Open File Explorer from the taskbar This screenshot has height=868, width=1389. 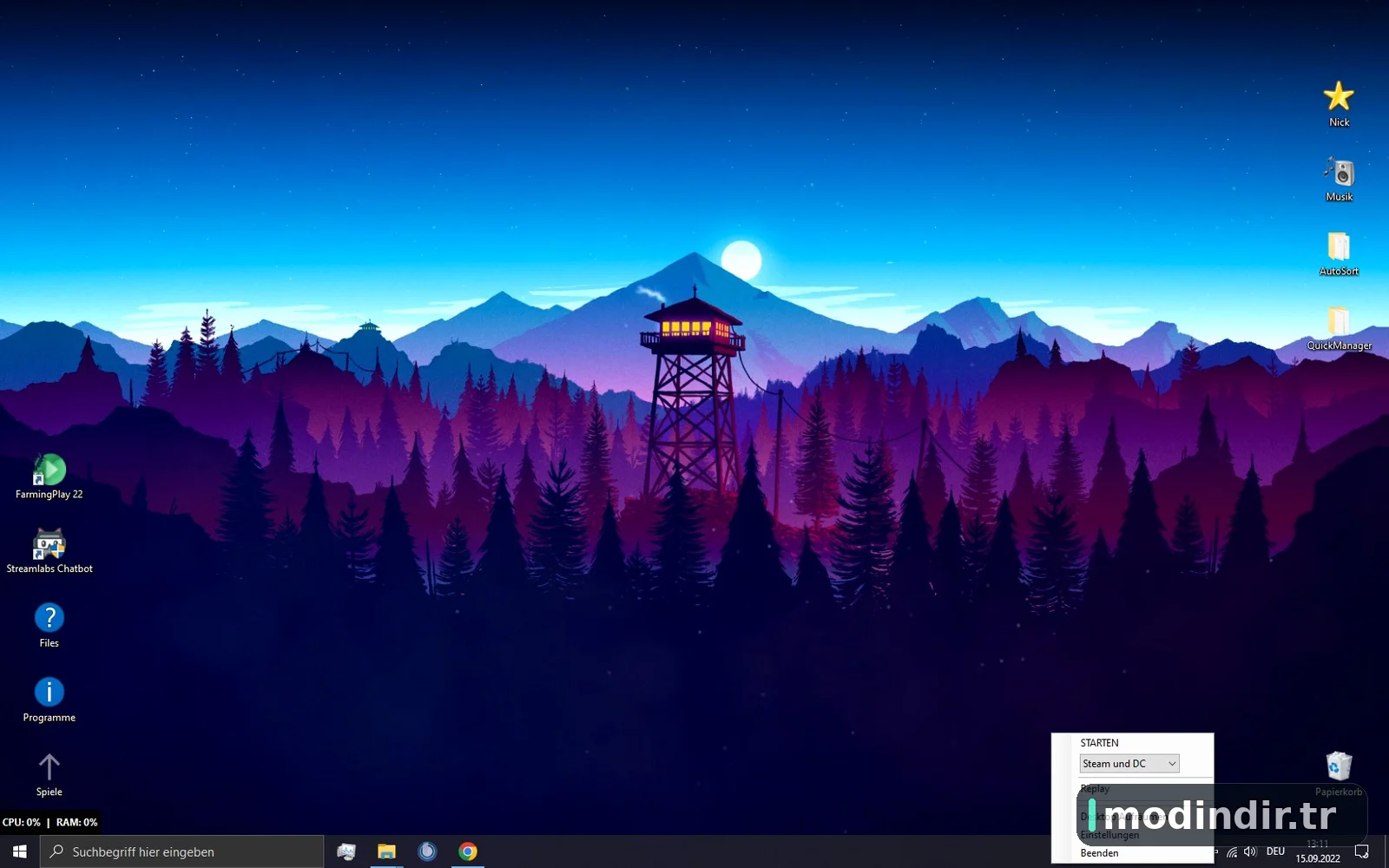click(x=386, y=852)
